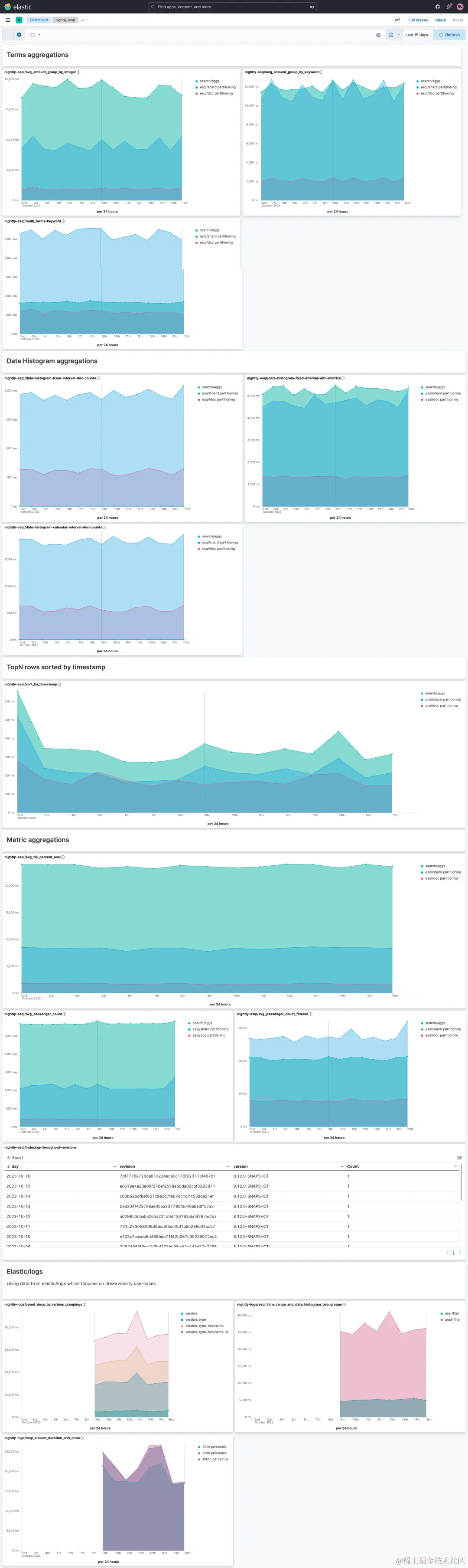The height and width of the screenshot is (1568, 468).
Task: Click nightly-esql breadcrumb
Action: tap(65, 20)
